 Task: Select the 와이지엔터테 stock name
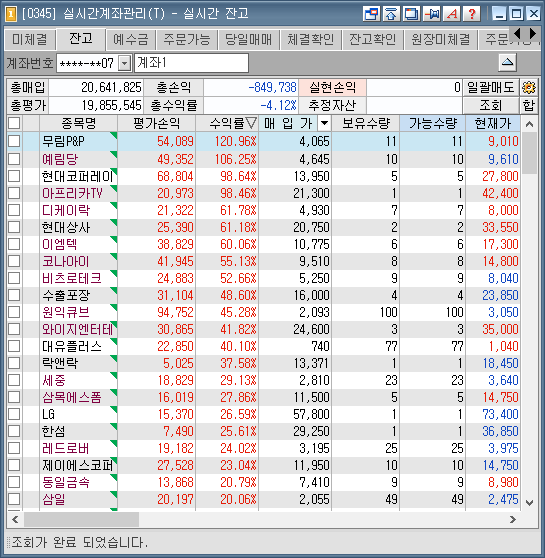click(x=77, y=329)
